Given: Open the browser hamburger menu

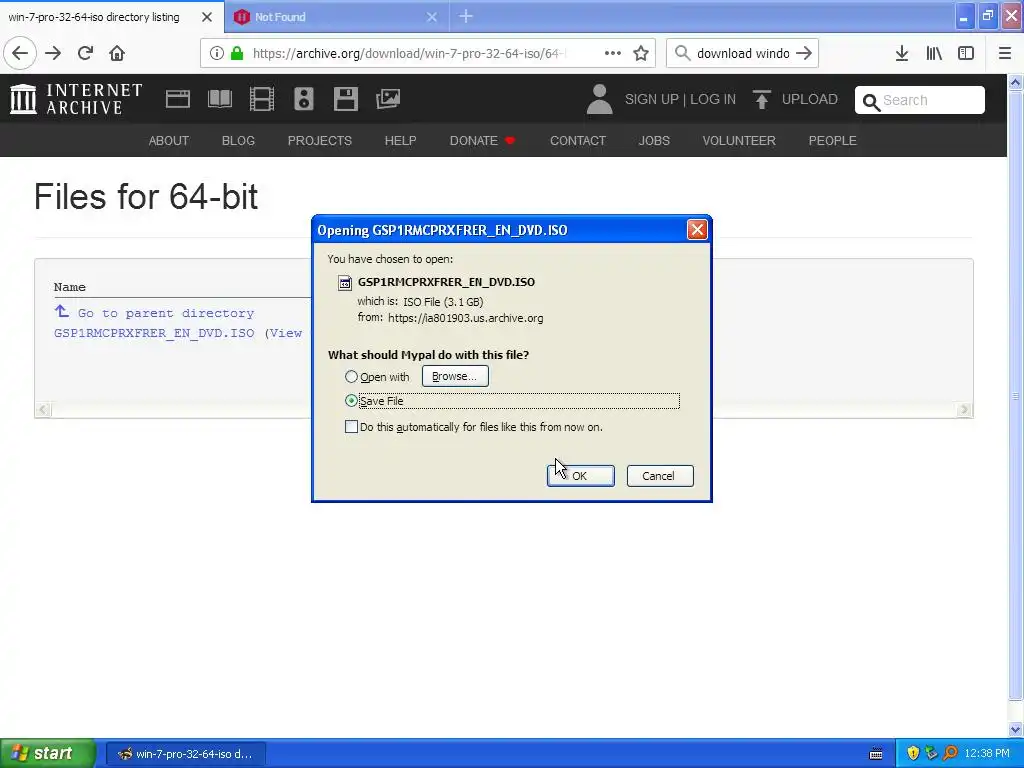Looking at the screenshot, I should click(1005, 53).
